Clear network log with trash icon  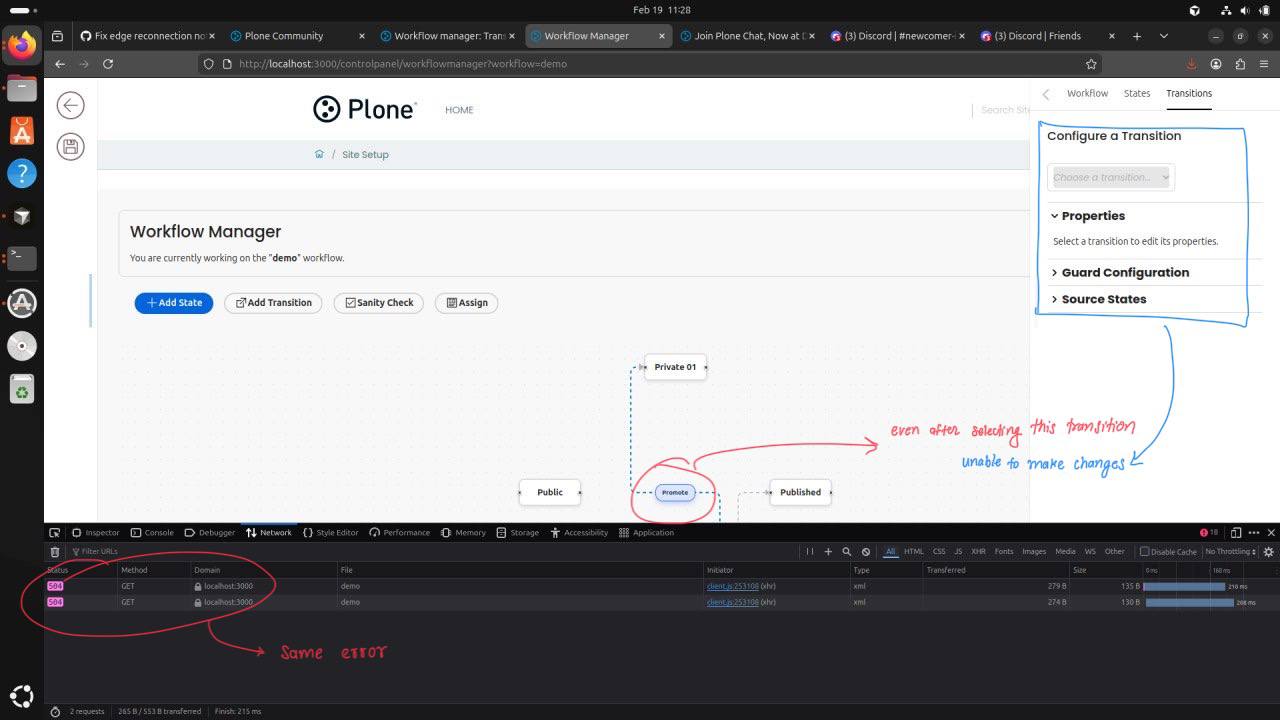(x=55, y=552)
